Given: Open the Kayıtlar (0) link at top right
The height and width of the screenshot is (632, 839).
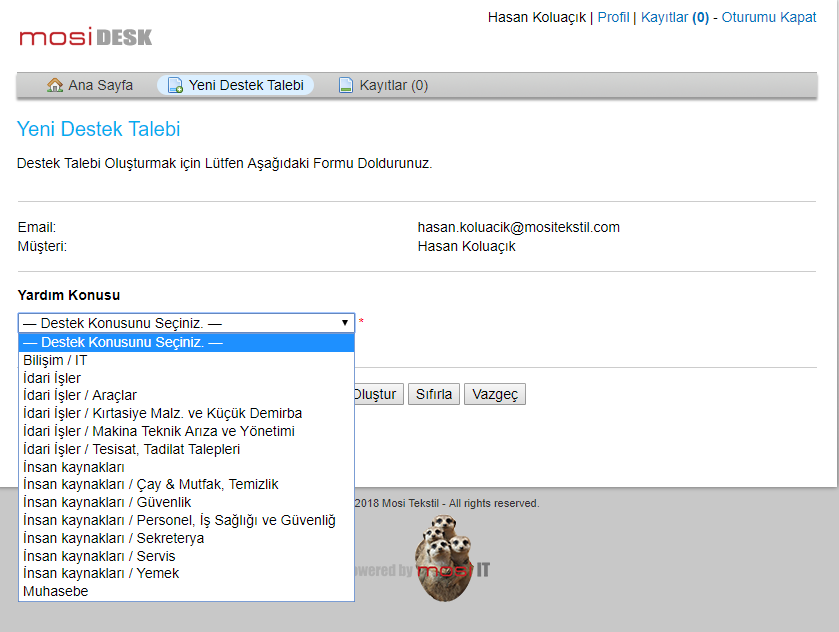Looking at the screenshot, I should click(675, 17).
